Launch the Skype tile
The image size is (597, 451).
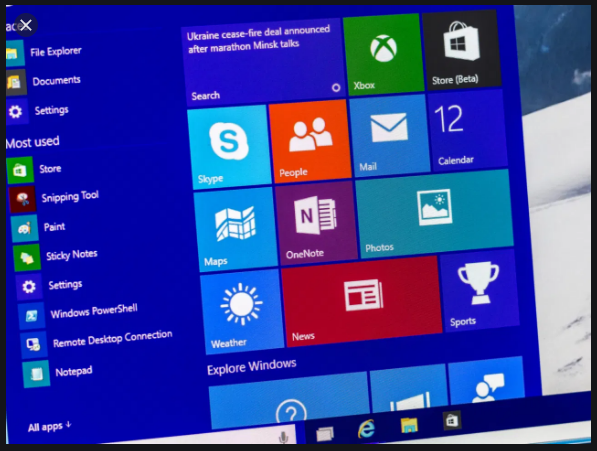pos(229,147)
